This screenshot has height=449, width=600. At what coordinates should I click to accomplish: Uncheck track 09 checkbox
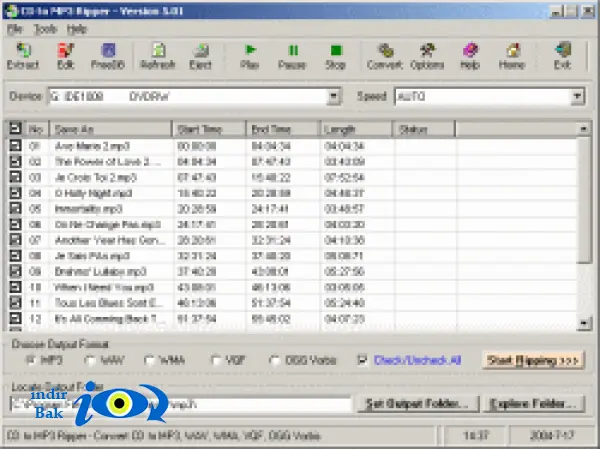pyautogui.click(x=15, y=271)
